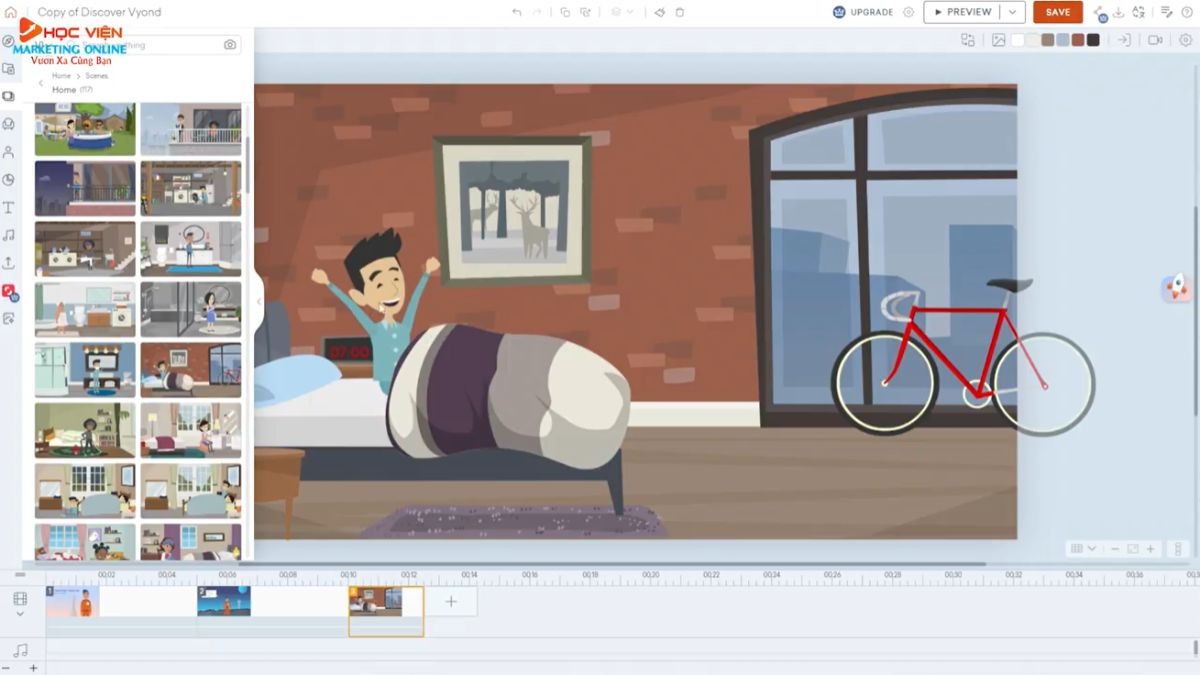Click the Camera icon above the stage
The height and width of the screenshot is (675, 1200).
(x=1155, y=40)
